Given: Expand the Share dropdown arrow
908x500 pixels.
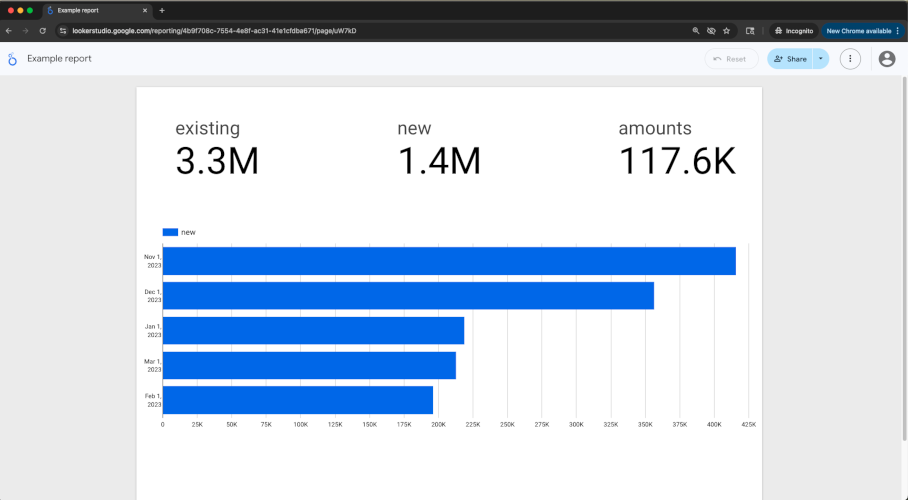Looking at the screenshot, I should [821, 59].
